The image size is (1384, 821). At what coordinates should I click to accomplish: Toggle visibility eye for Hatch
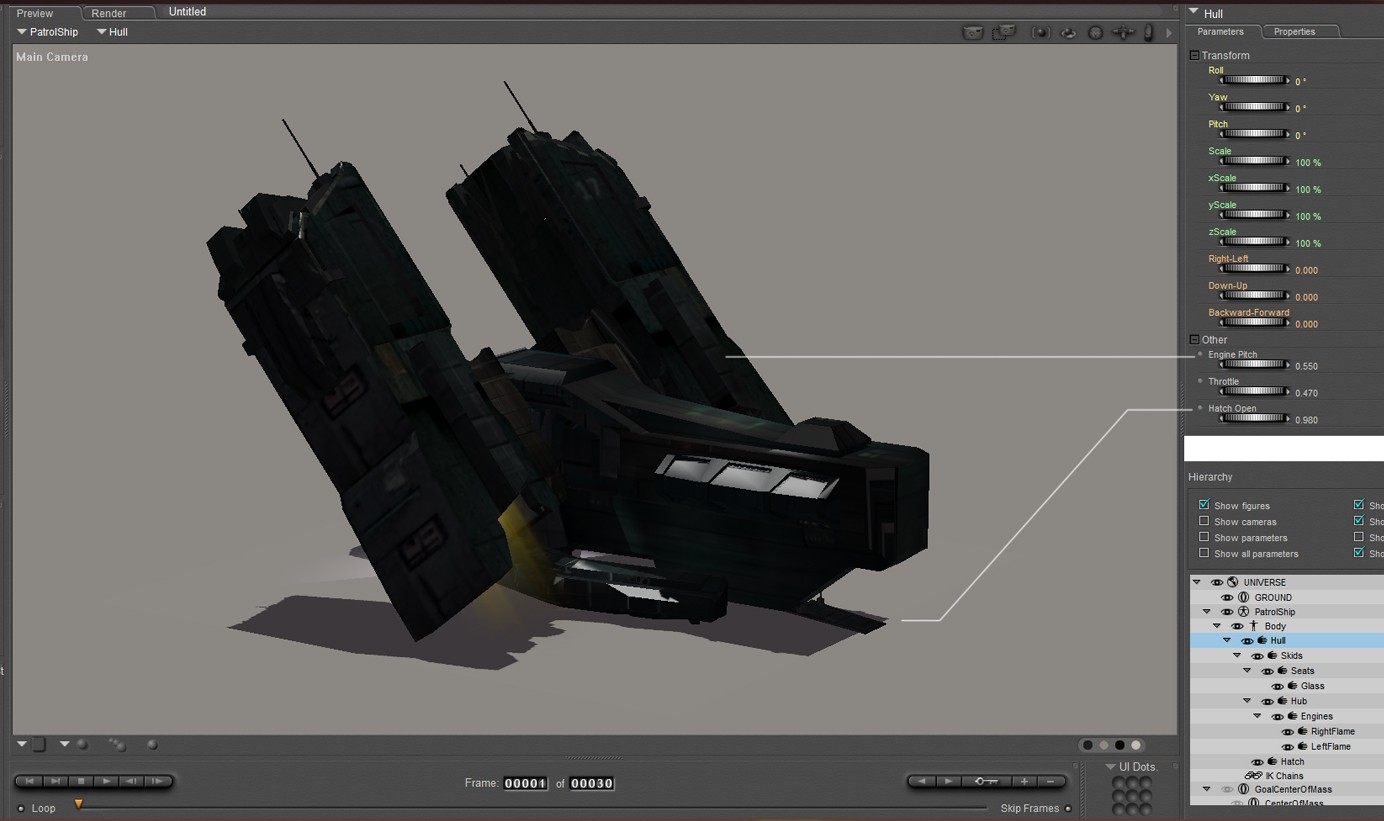(x=1257, y=762)
